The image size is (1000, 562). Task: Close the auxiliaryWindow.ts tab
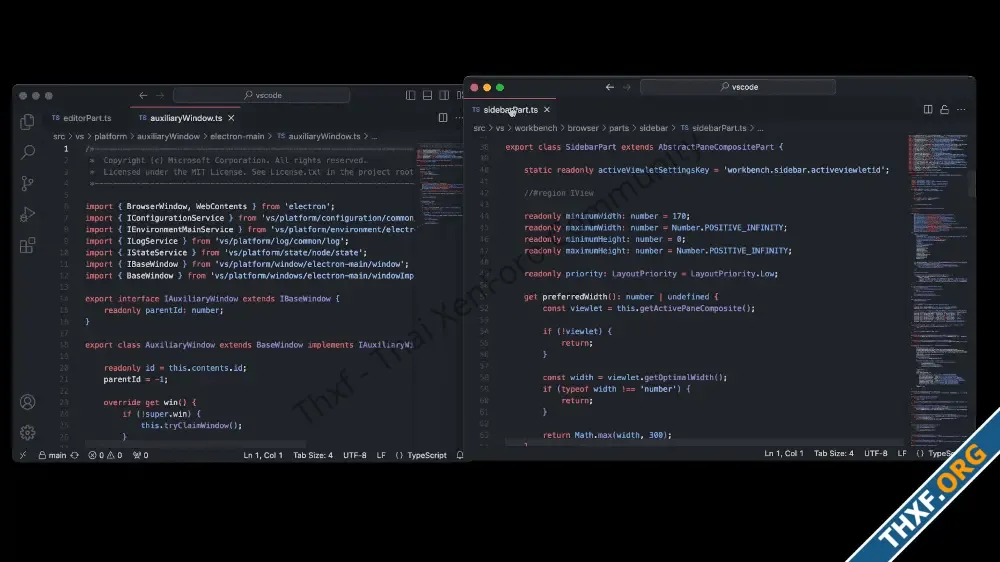(232, 118)
